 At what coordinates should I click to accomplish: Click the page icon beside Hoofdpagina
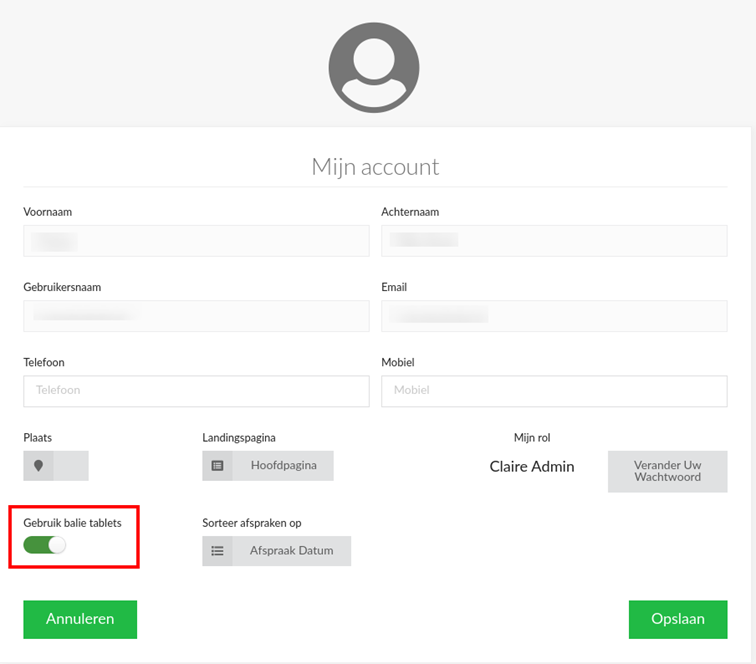[217, 466]
